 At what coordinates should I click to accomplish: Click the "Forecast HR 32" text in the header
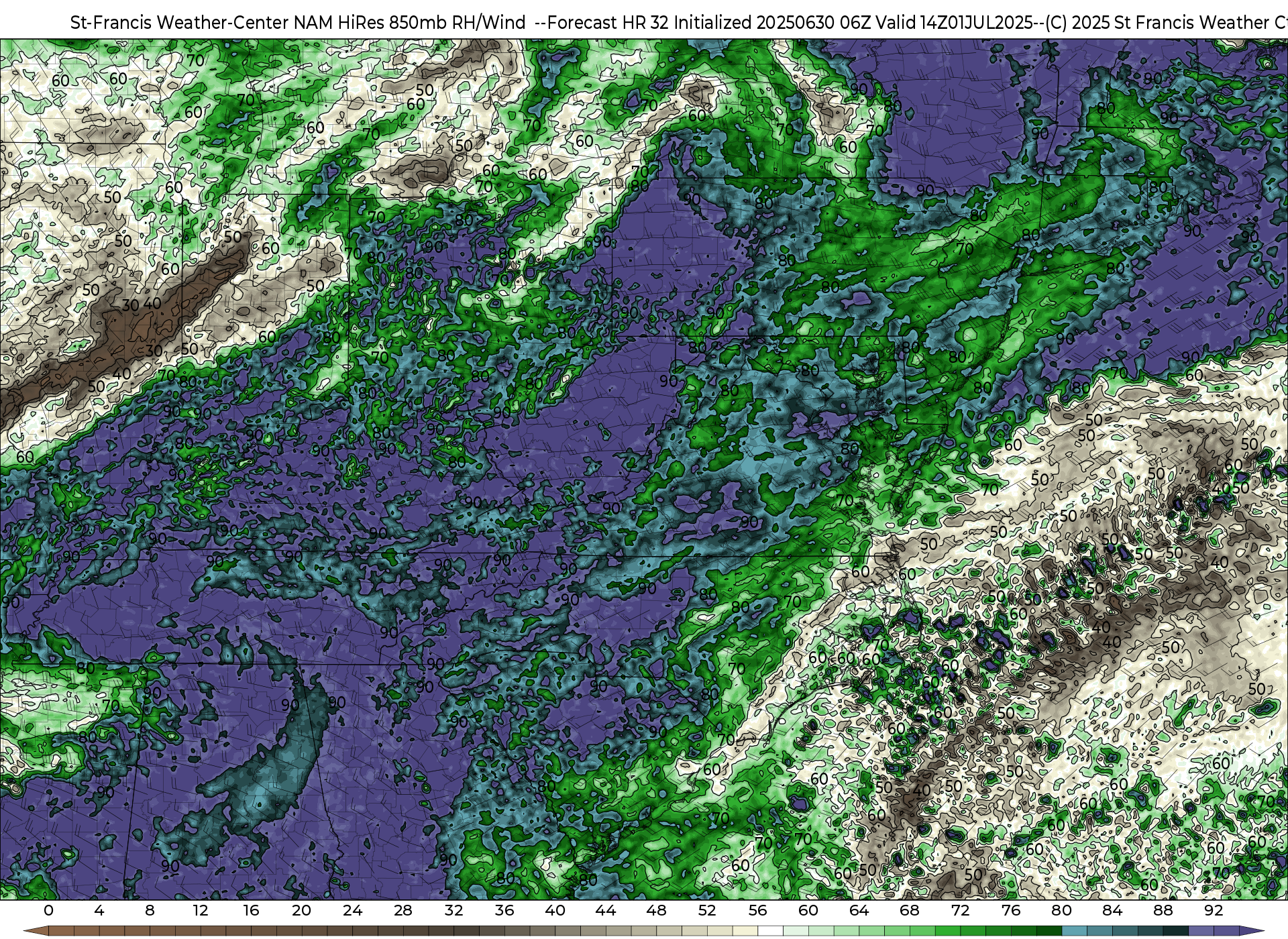608,23
